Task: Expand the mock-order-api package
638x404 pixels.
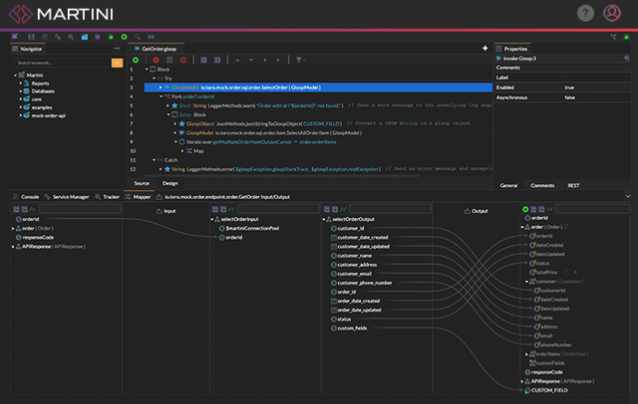Action: tap(21, 115)
